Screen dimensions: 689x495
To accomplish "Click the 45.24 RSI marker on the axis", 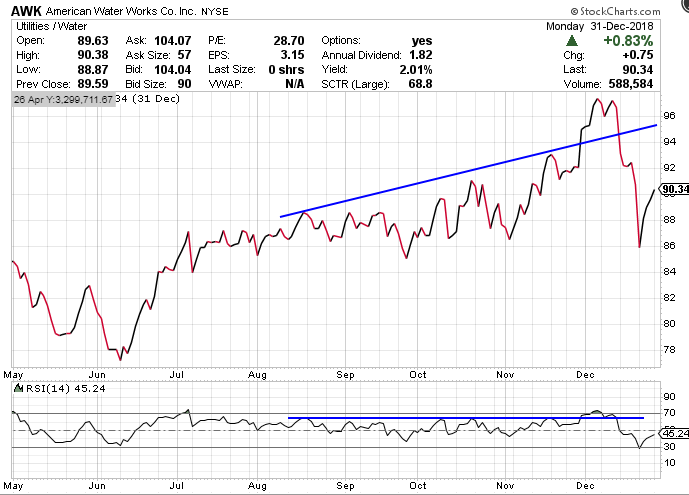I will [674, 433].
